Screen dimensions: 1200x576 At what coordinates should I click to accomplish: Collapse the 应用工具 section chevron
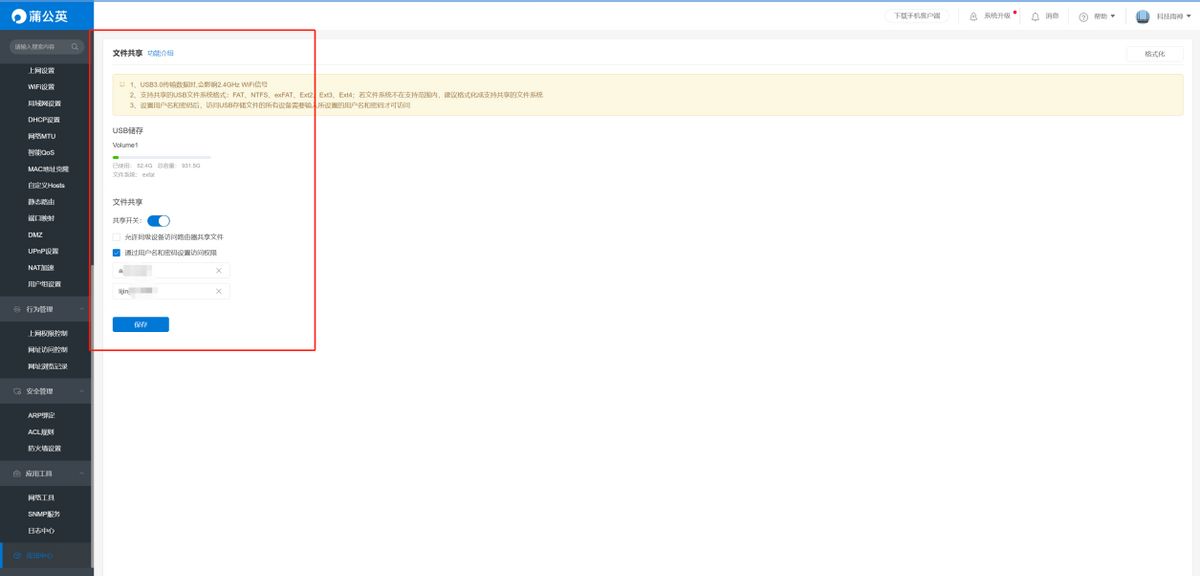coord(82,473)
